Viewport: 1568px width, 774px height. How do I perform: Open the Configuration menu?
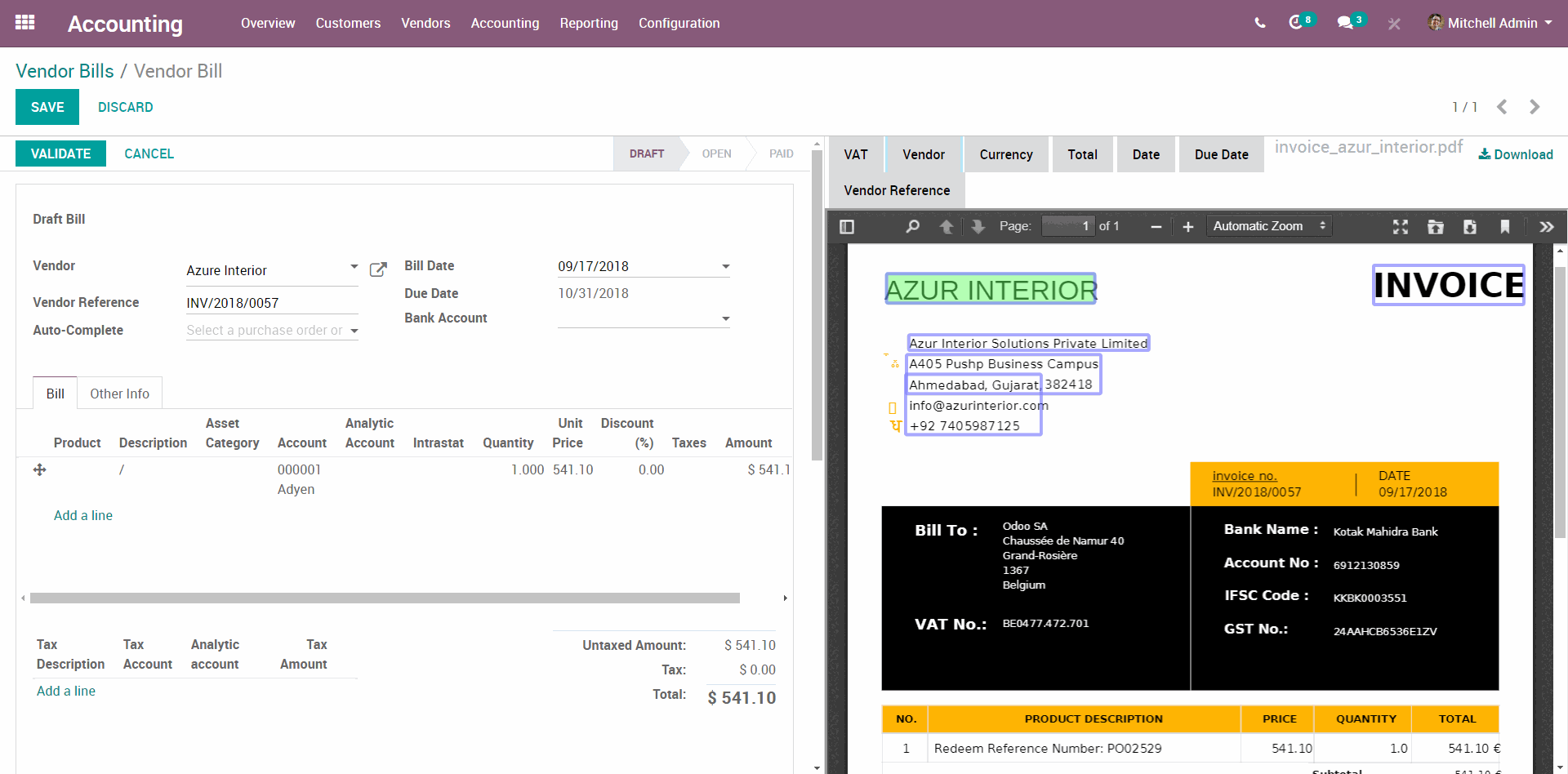[x=679, y=23]
